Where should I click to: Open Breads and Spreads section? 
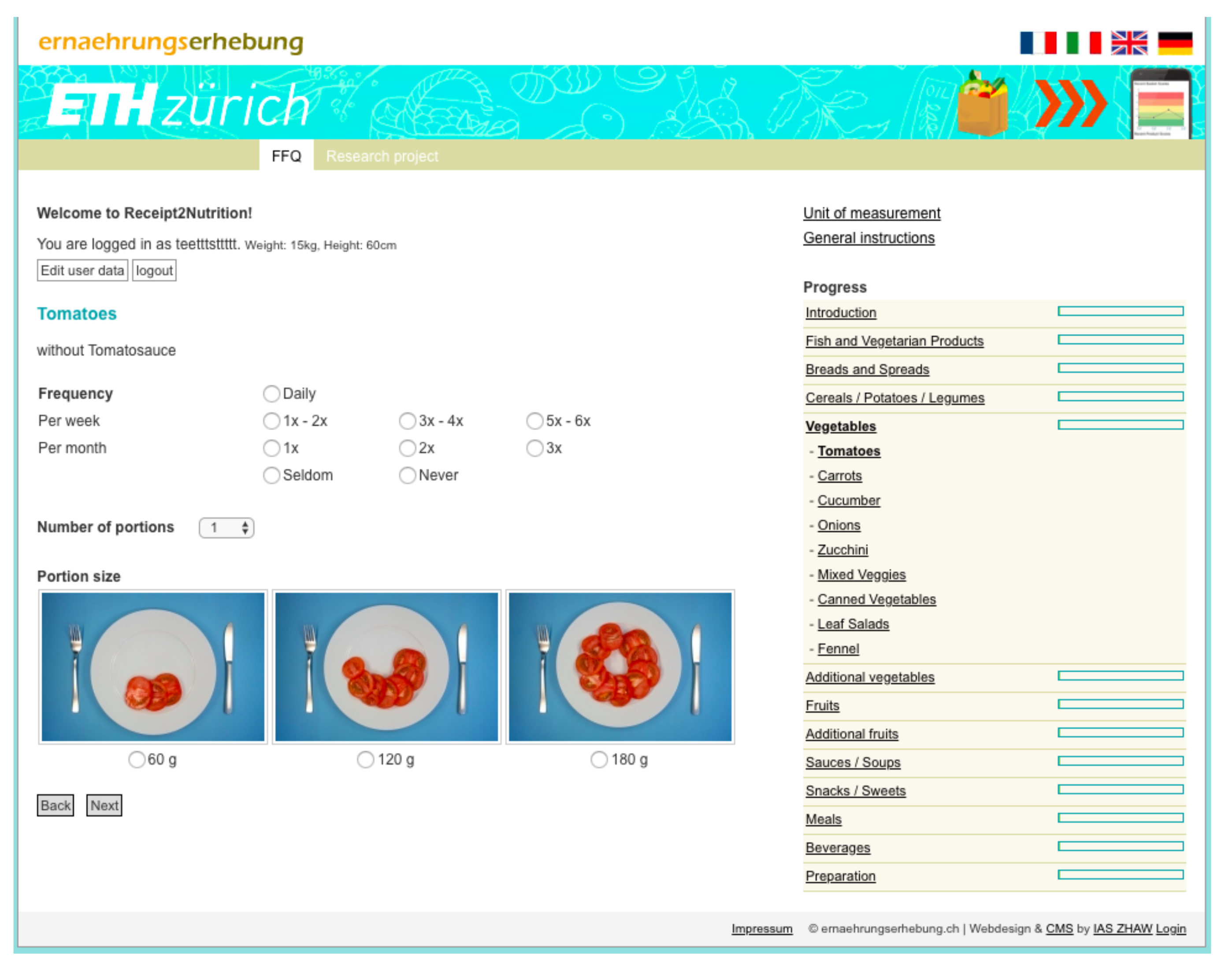click(x=868, y=369)
